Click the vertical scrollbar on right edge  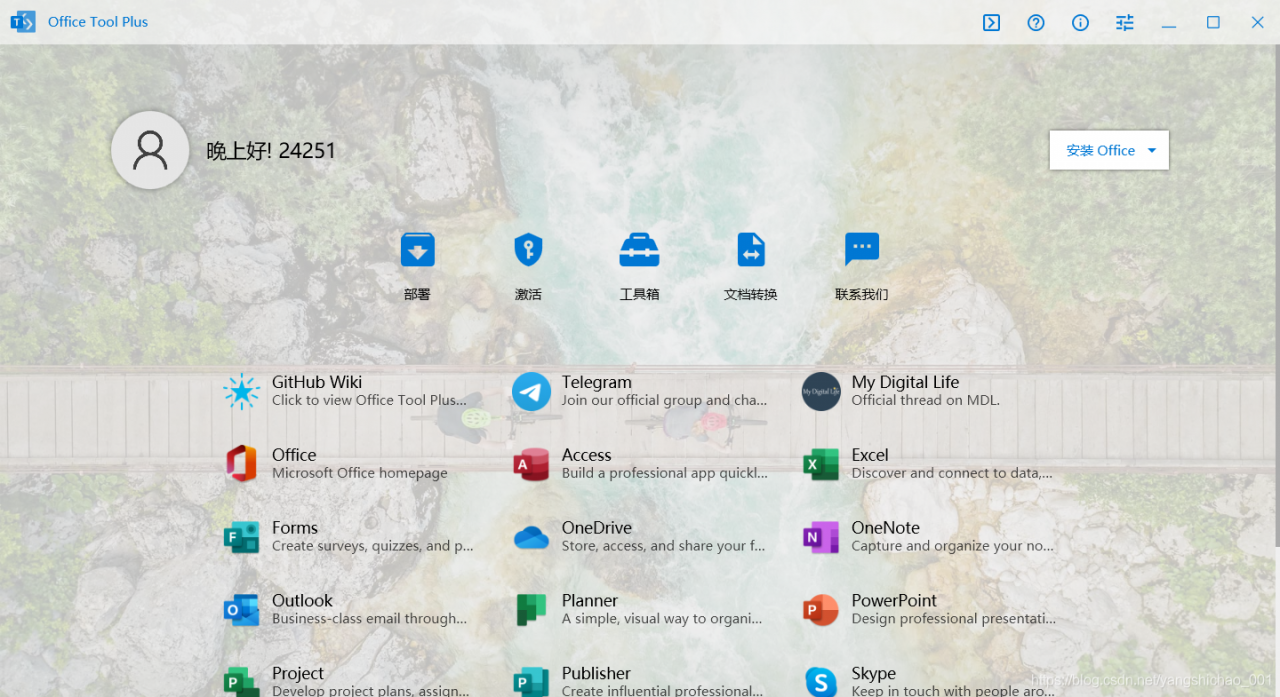point(1277,298)
